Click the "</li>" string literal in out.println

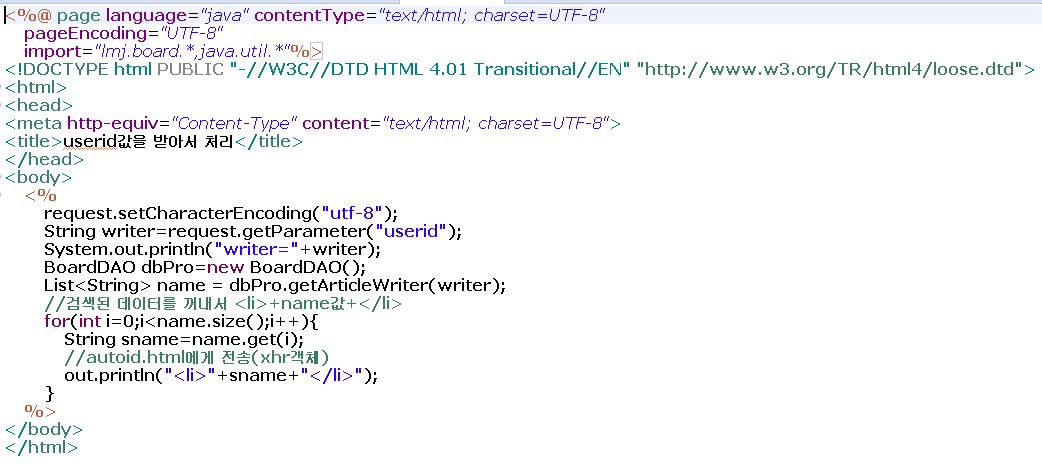[x=330, y=376]
